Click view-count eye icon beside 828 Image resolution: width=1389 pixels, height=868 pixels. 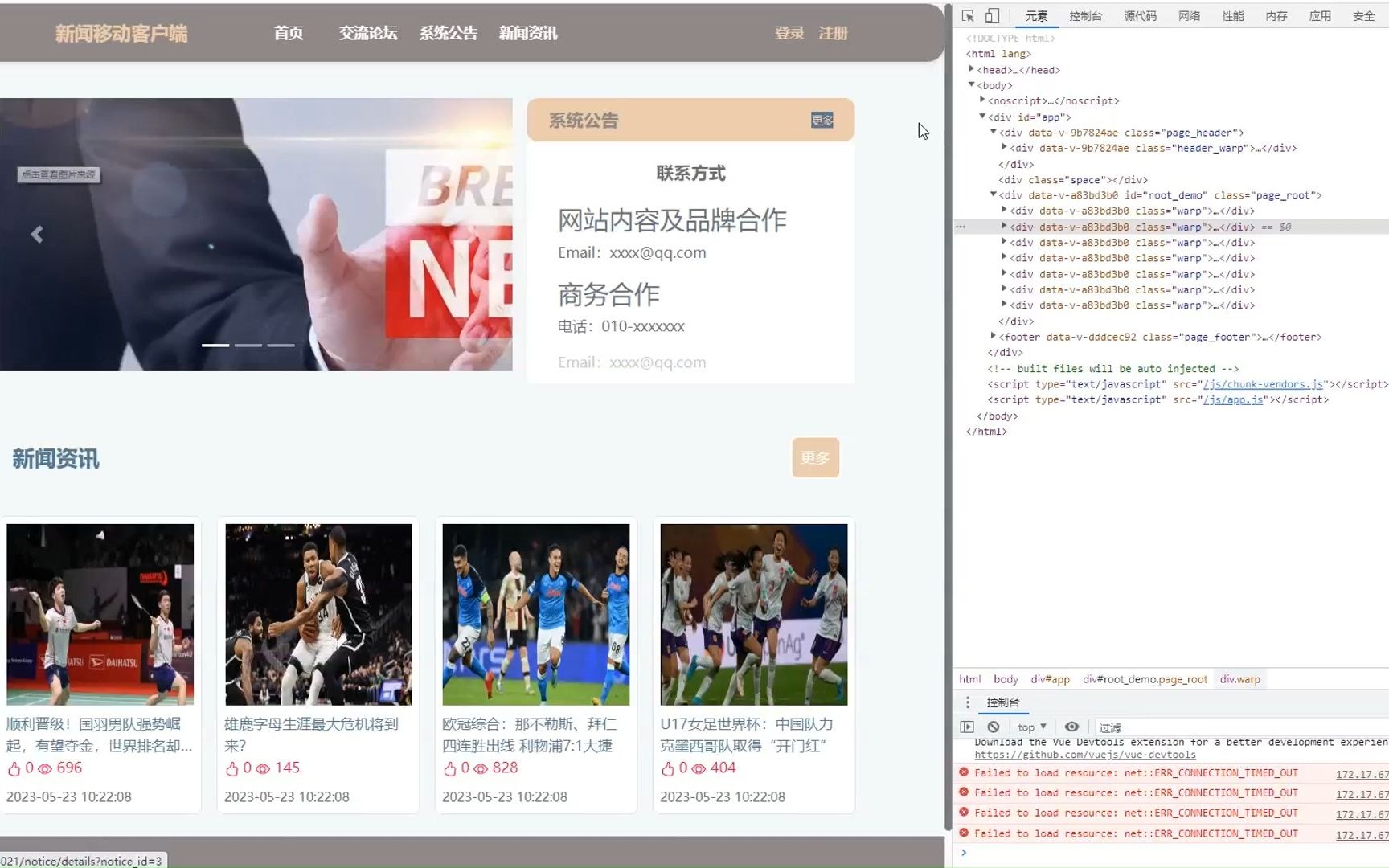481,769
